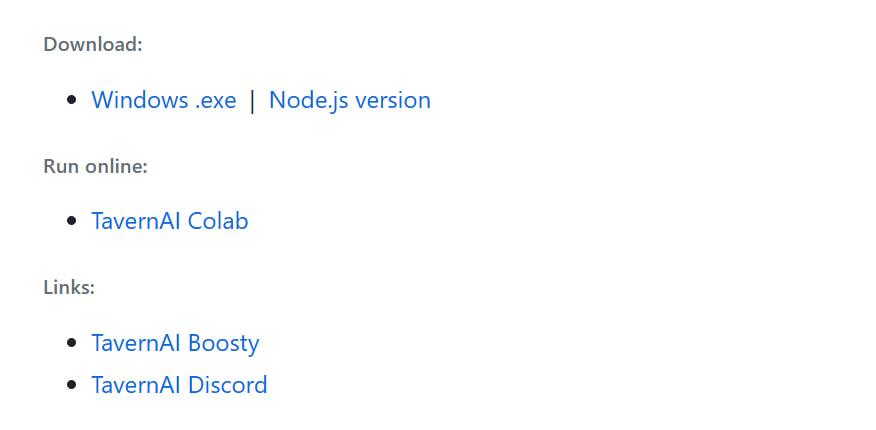
Task: Click the pipe separator between download links
Action: click(253, 101)
